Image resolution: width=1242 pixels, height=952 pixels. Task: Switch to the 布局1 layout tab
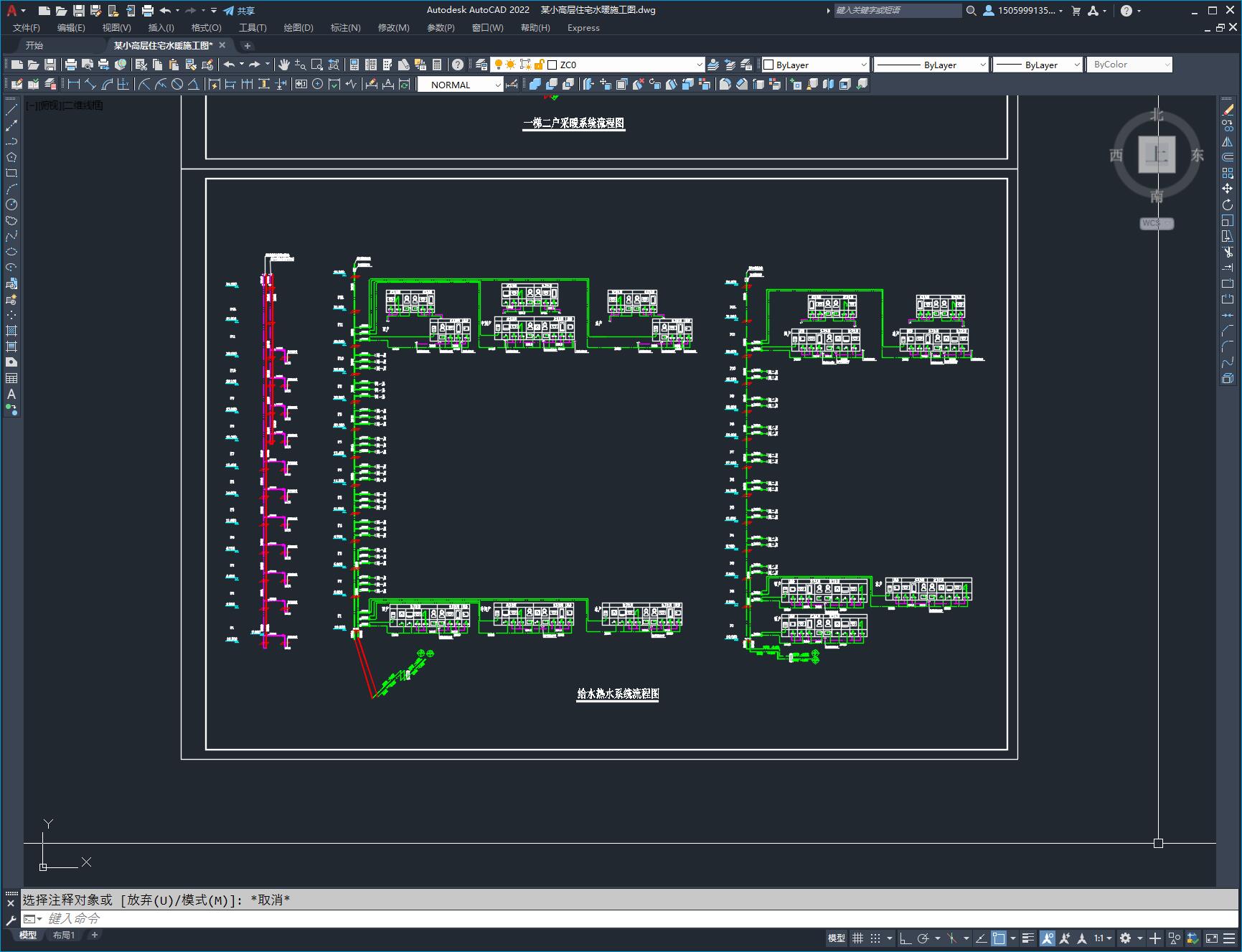(x=64, y=935)
